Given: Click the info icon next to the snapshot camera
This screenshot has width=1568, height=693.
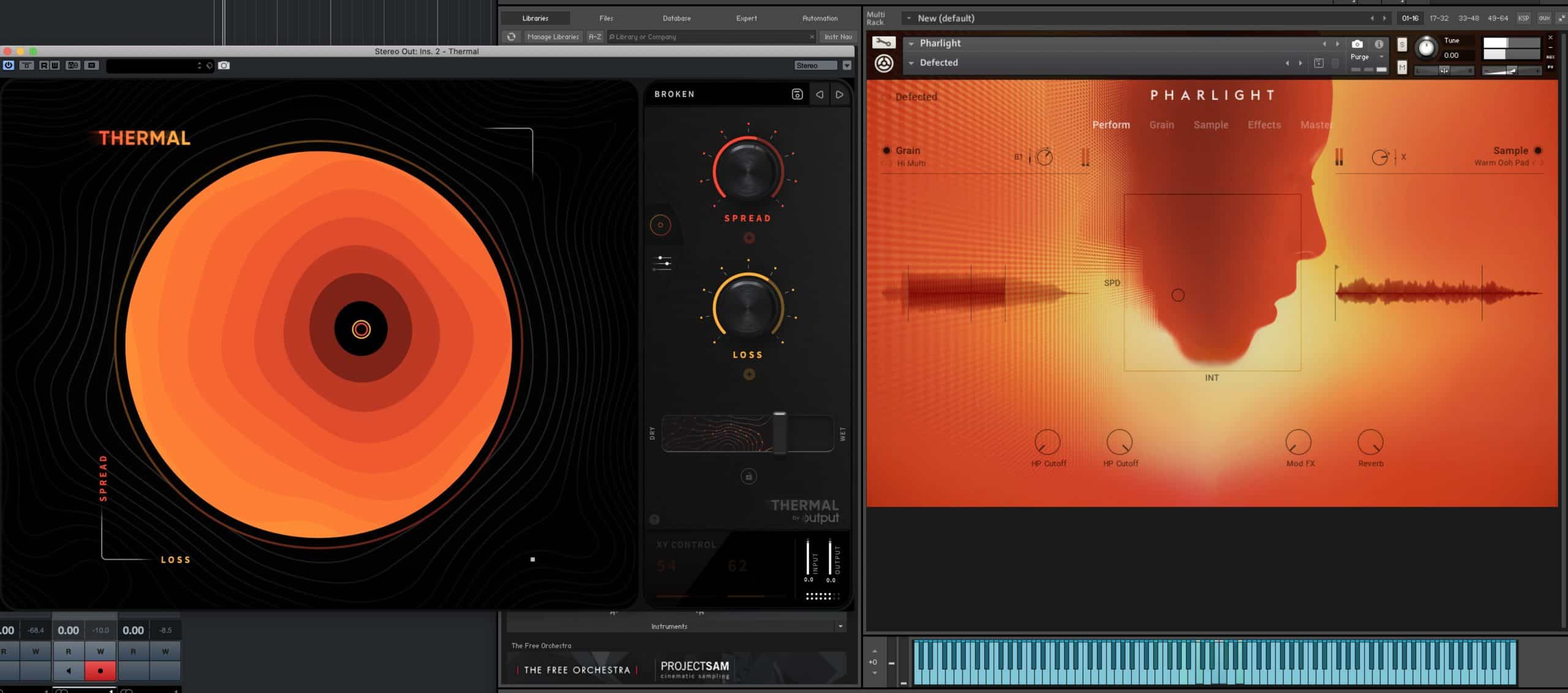Looking at the screenshot, I should point(1379,45).
